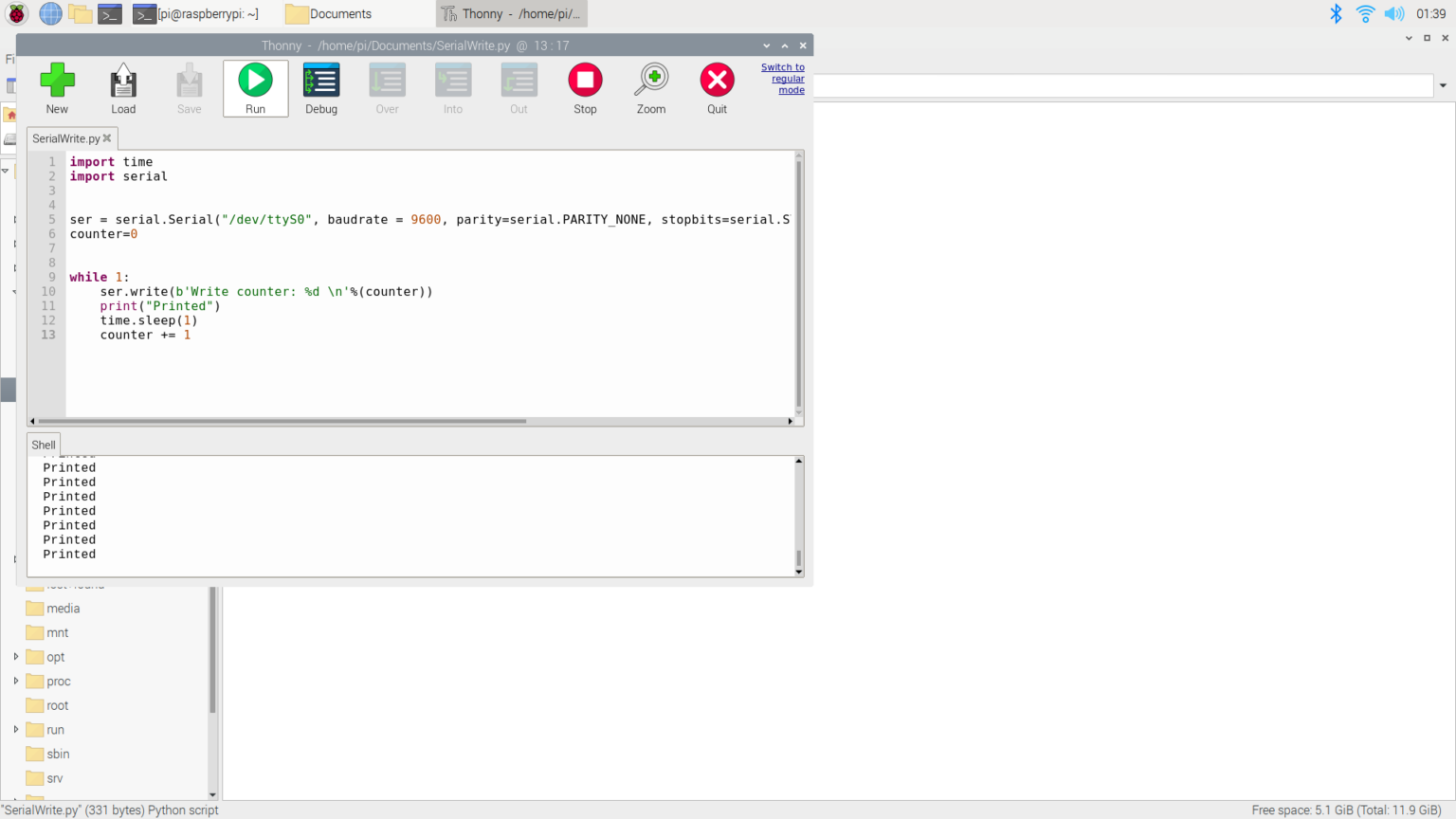Screen dimensions: 1456x819
Task: Click the 'time.sleep(1)' code line
Action: (x=149, y=320)
